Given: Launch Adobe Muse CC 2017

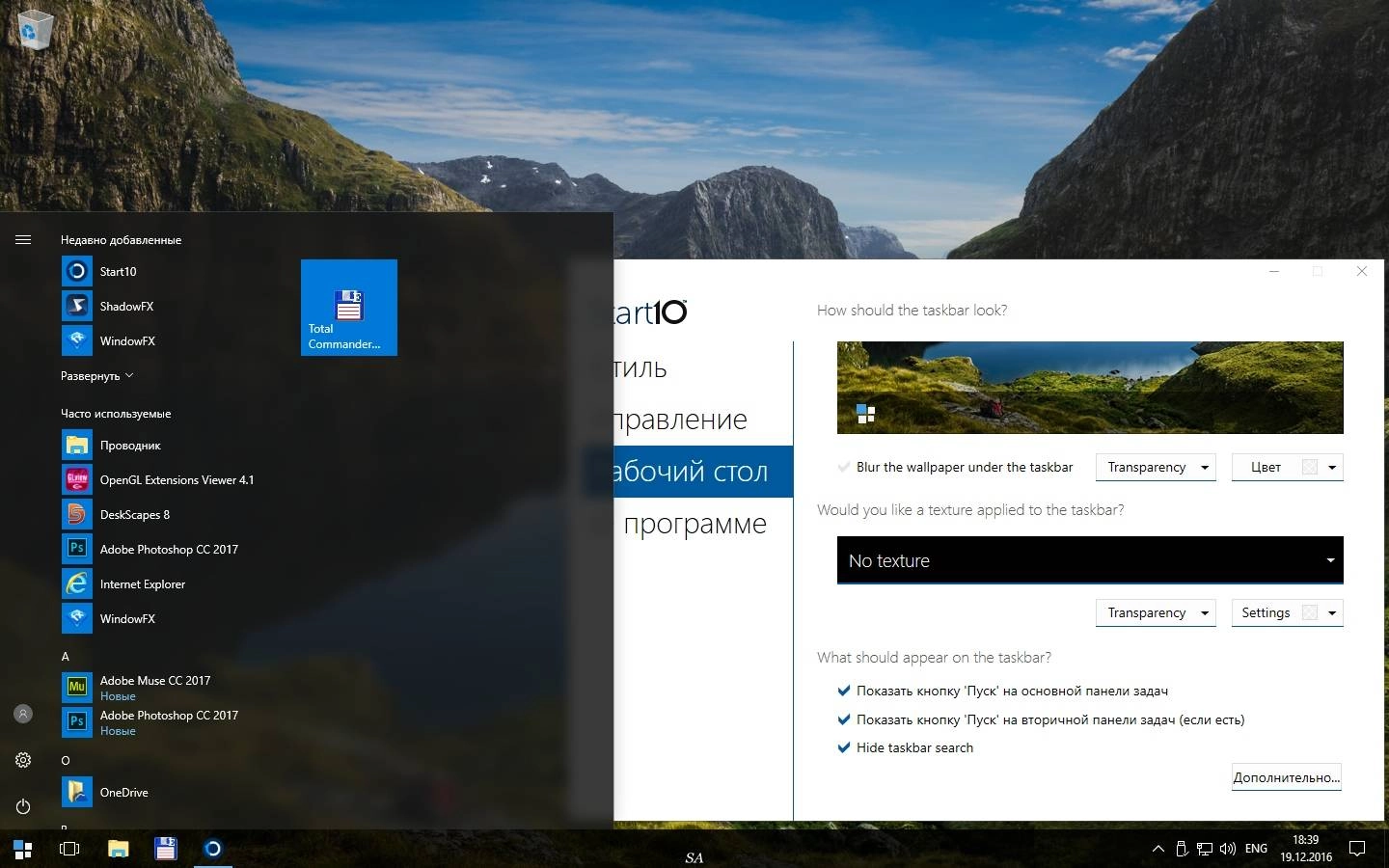Looking at the screenshot, I should click(136, 688).
